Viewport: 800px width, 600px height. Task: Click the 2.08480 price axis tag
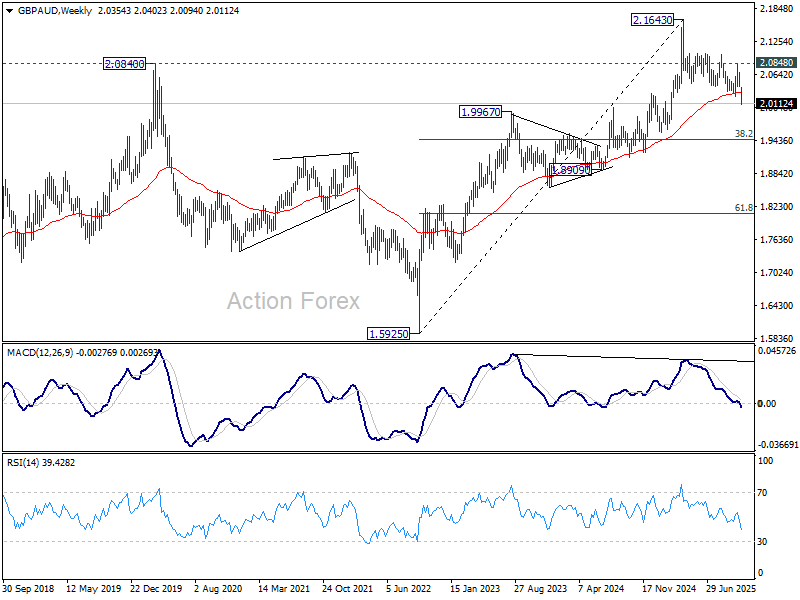776,63
